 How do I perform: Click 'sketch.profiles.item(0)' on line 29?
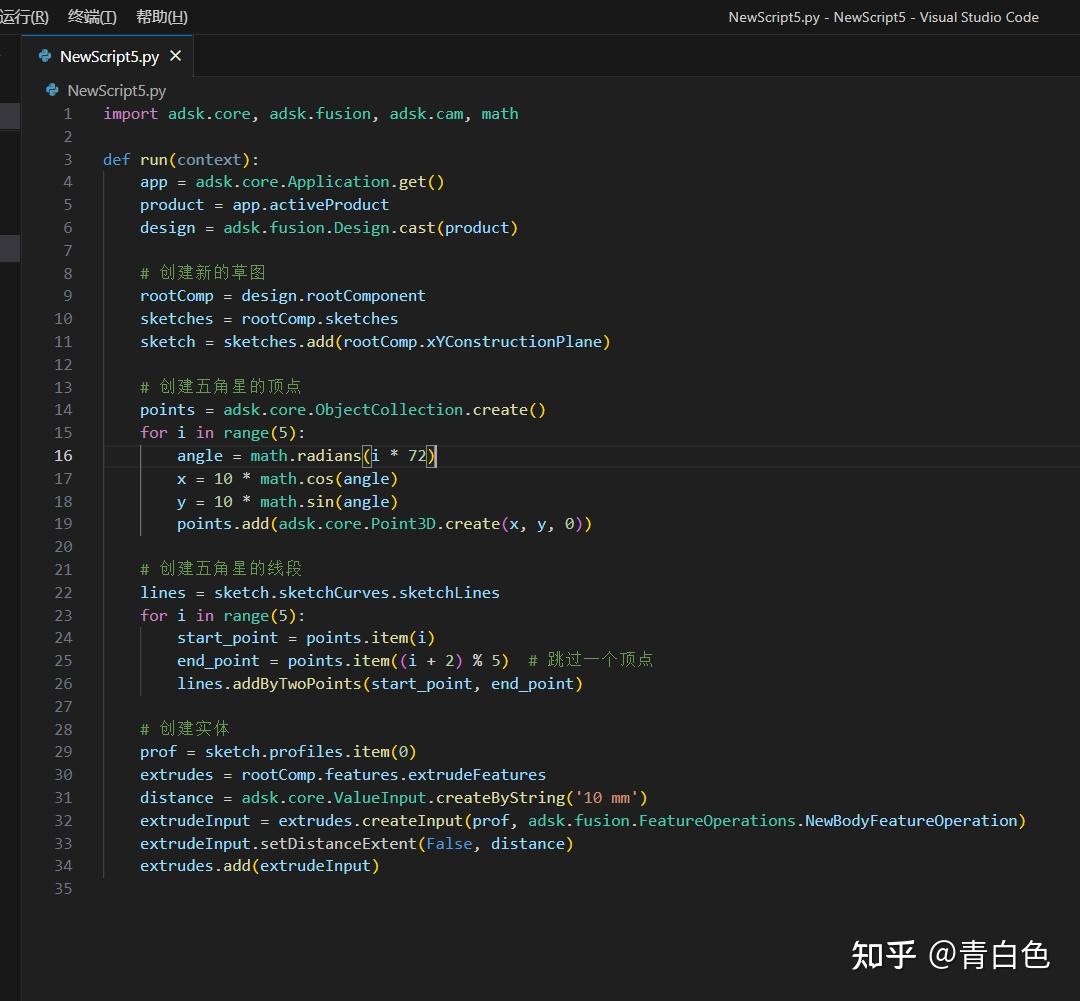point(311,752)
